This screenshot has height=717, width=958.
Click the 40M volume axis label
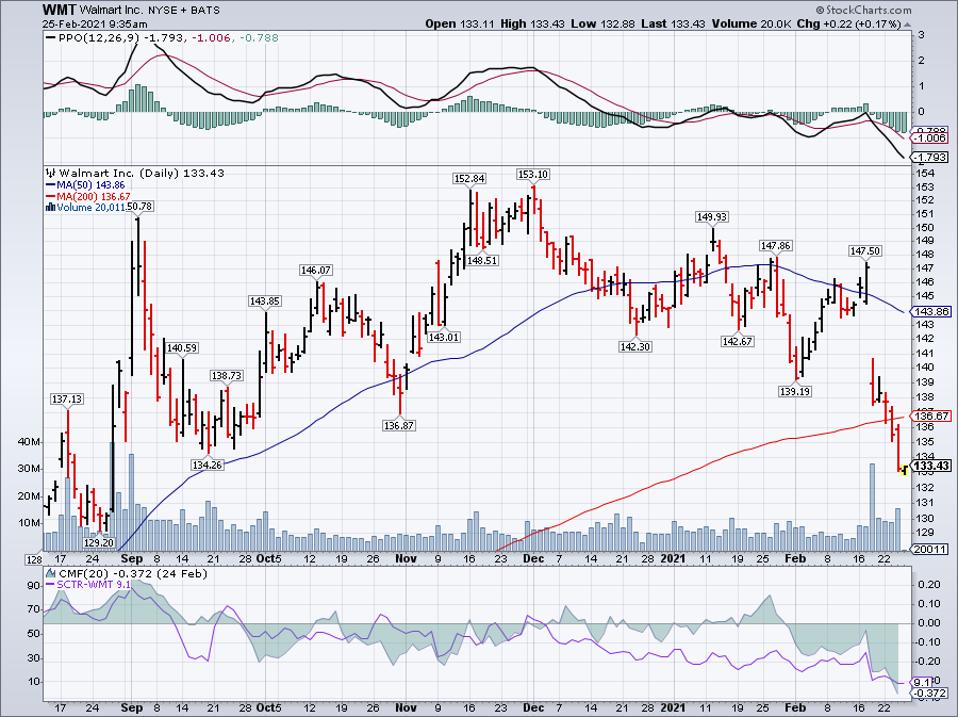[29, 442]
